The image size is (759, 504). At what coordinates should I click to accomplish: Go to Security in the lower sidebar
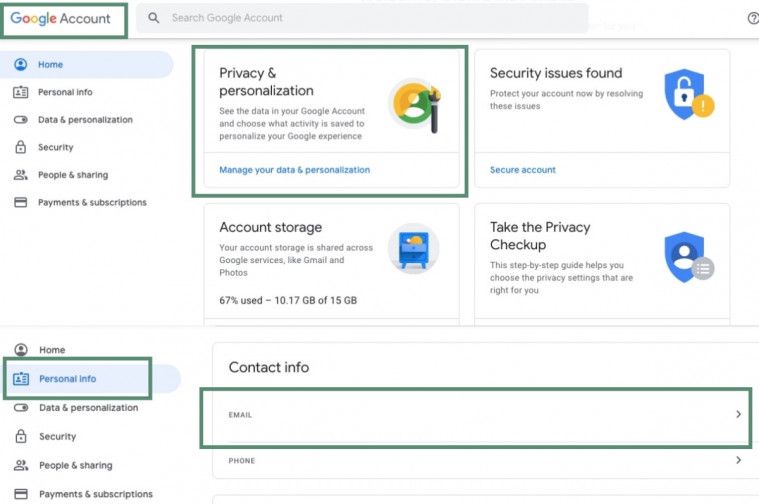coord(58,436)
